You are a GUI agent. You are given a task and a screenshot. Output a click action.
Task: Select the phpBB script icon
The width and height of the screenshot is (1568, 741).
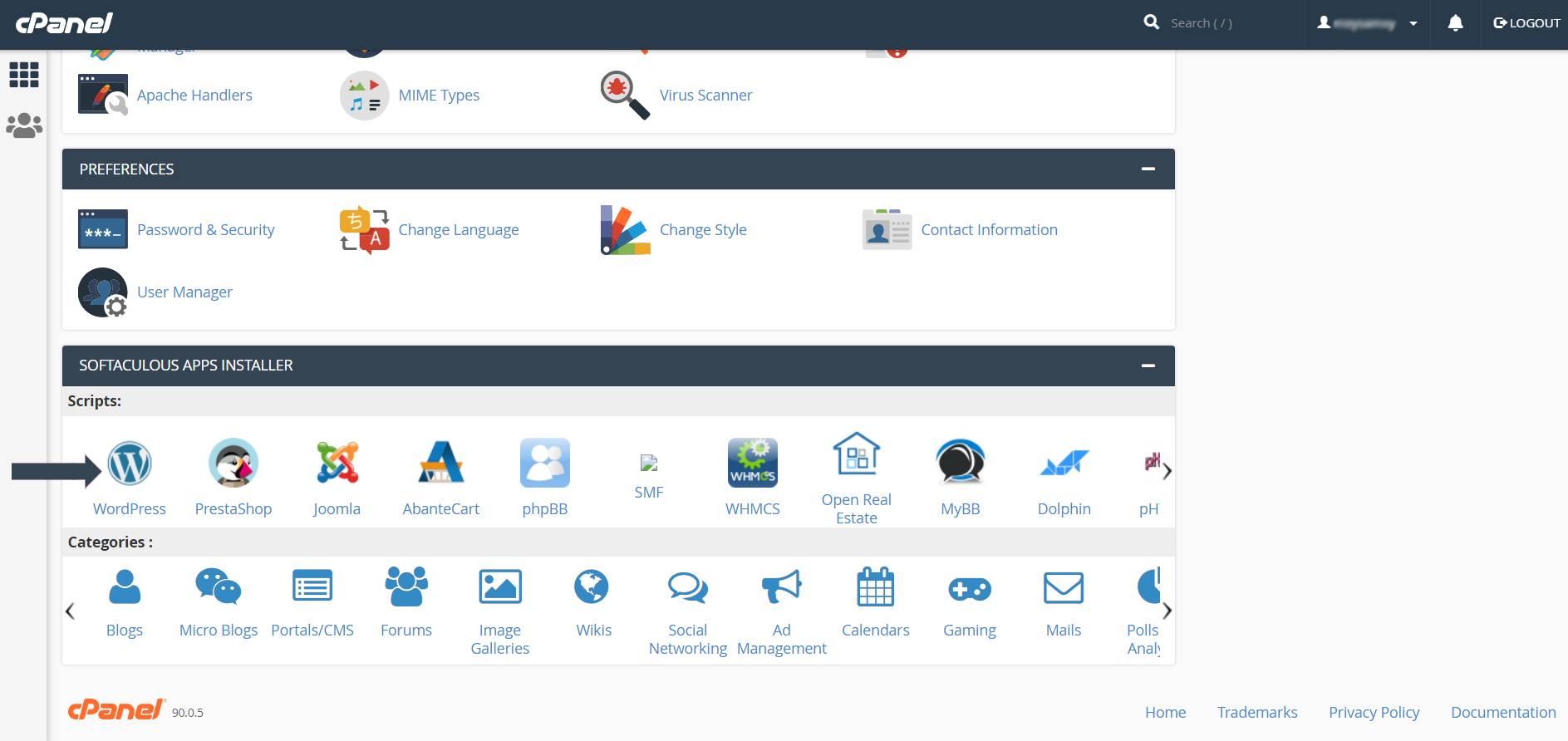(545, 463)
